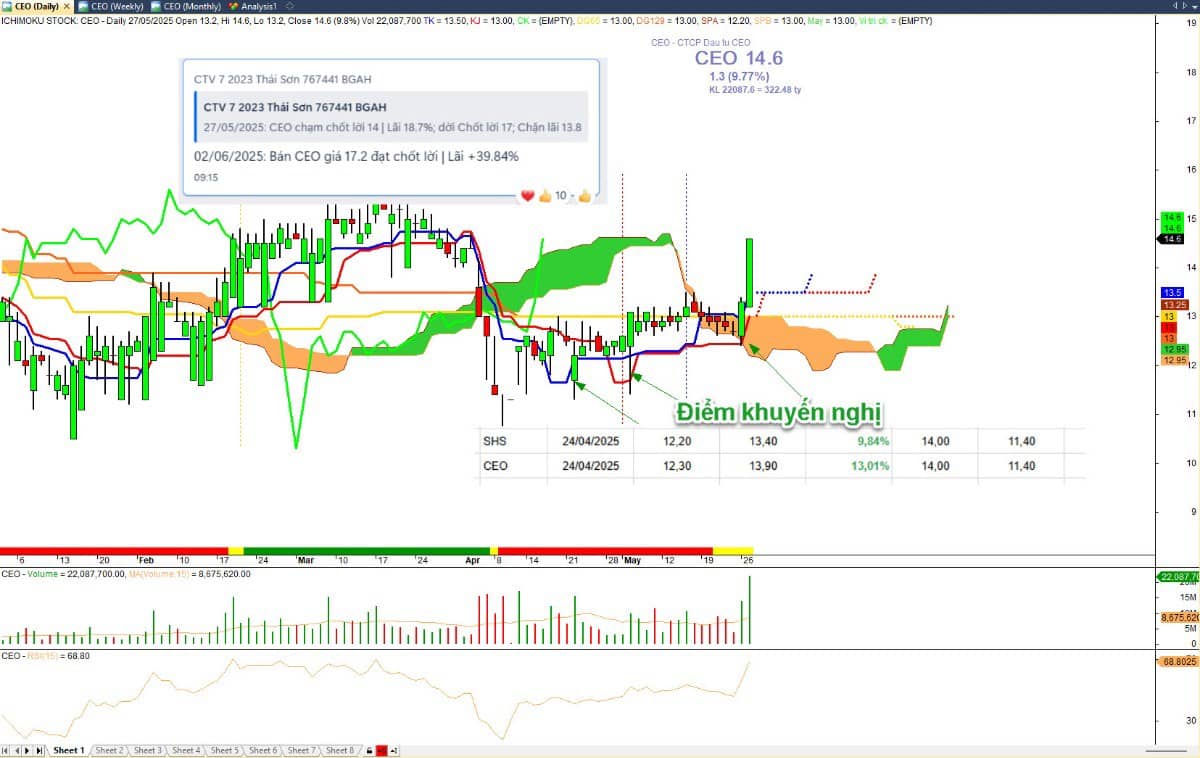
Task: Click the black 14.6 price axis label
Action: click(x=1171, y=239)
